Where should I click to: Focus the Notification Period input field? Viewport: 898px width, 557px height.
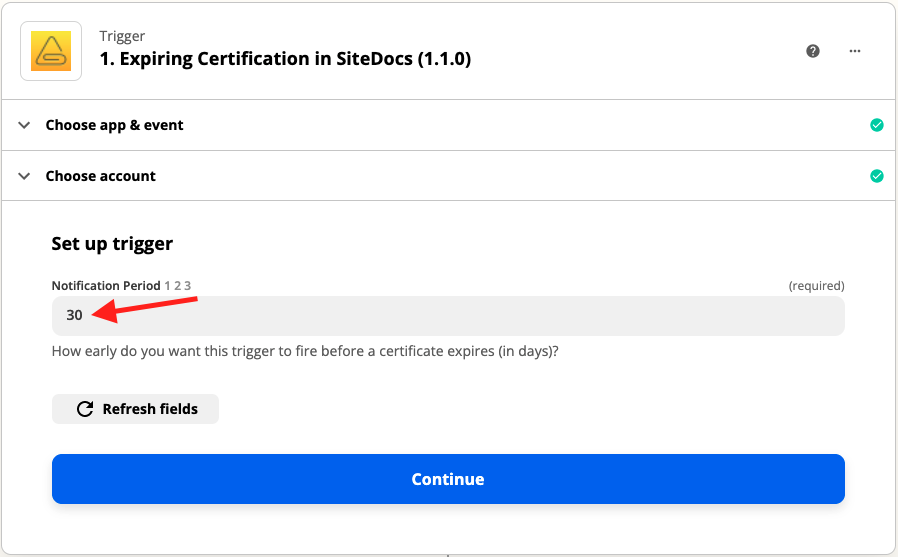click(x=448, y=315)
